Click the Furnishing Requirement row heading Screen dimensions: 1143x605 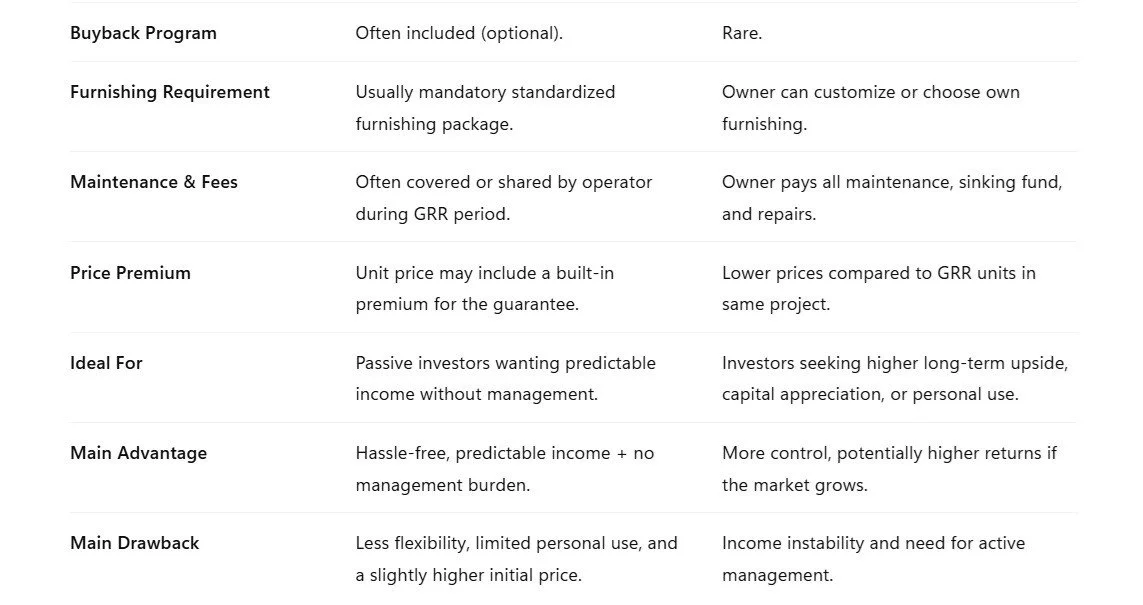170,92
